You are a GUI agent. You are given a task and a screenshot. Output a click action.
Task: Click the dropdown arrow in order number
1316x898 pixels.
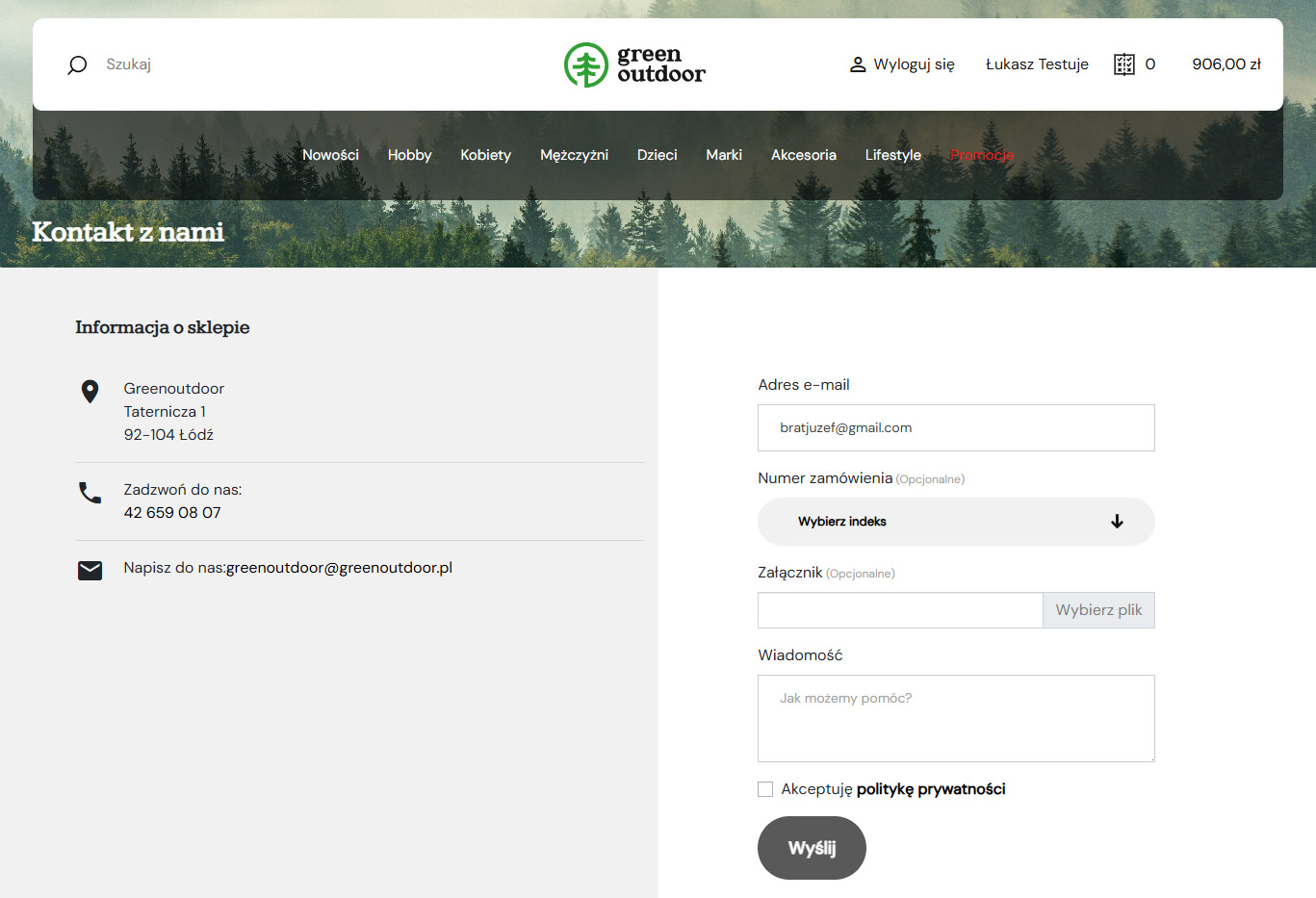click(1117, 522)
